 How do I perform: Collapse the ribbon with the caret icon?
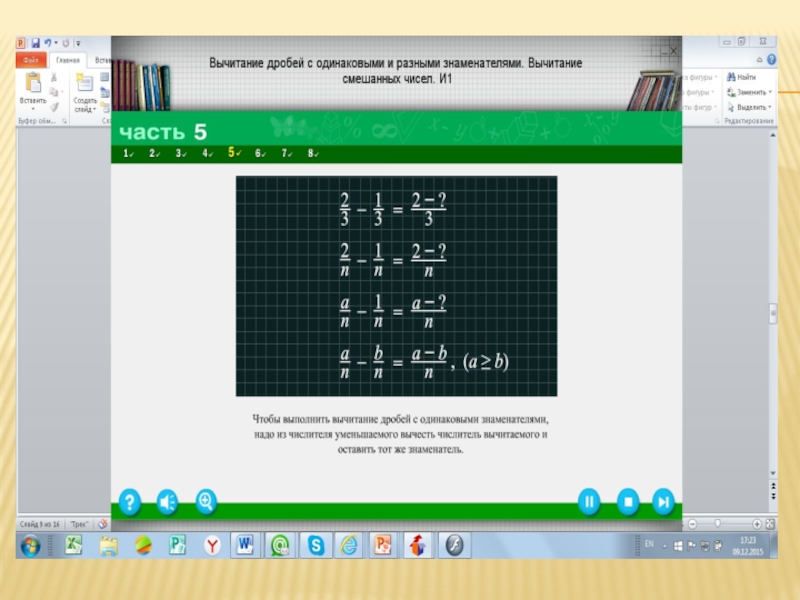coord(759,60)
